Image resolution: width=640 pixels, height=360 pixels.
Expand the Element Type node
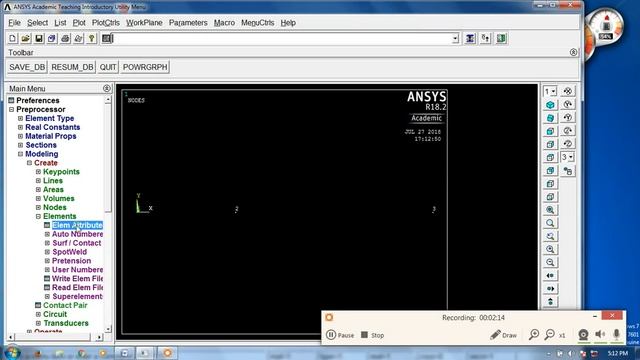pyautogui.click(x=20, y=118)
